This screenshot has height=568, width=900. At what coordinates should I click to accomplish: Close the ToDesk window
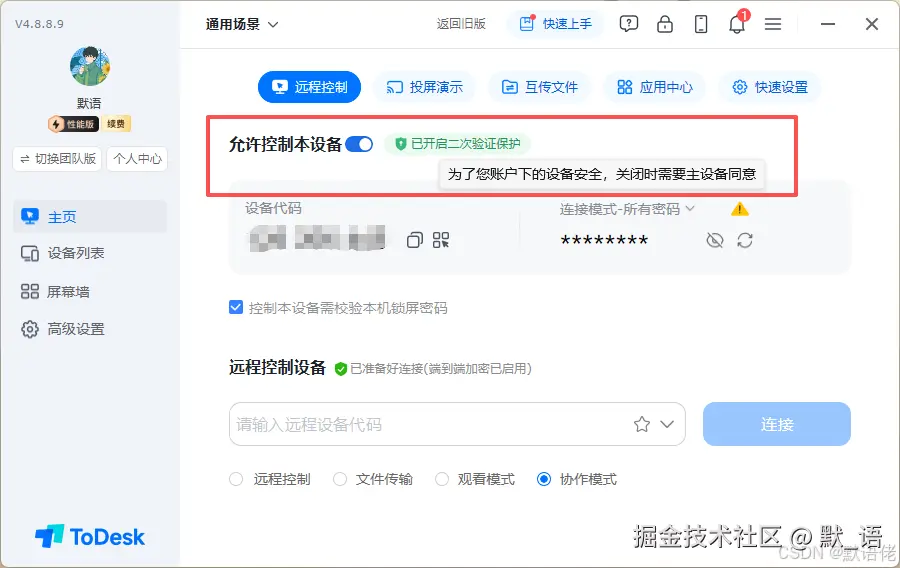(x=871, y=24)
